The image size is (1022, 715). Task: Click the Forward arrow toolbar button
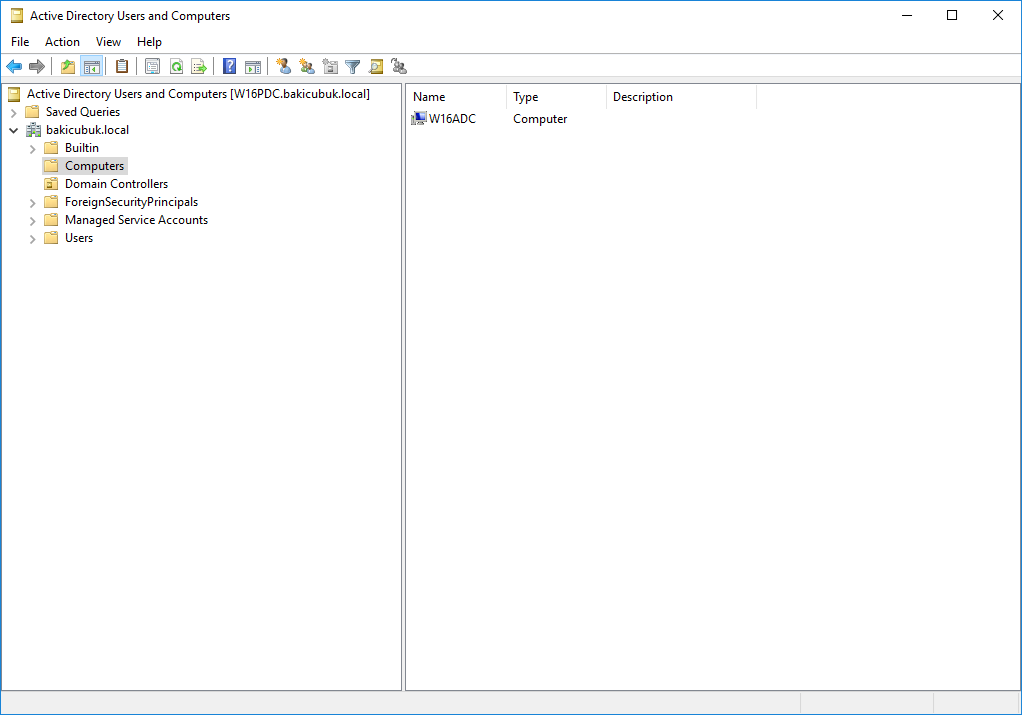tap(37, 66)
